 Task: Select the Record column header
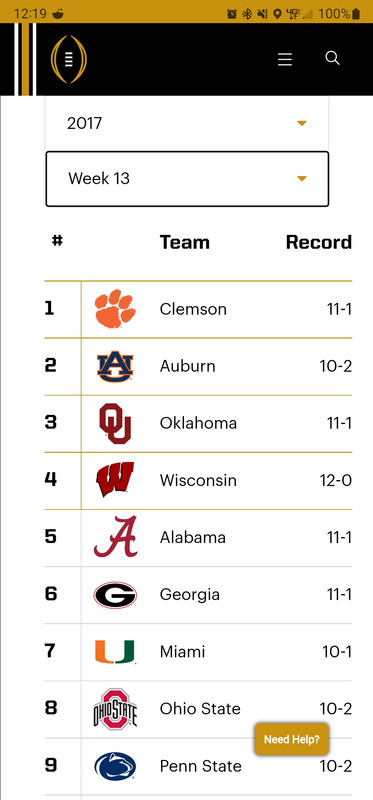pyautogui.click(x=319, y=242)
